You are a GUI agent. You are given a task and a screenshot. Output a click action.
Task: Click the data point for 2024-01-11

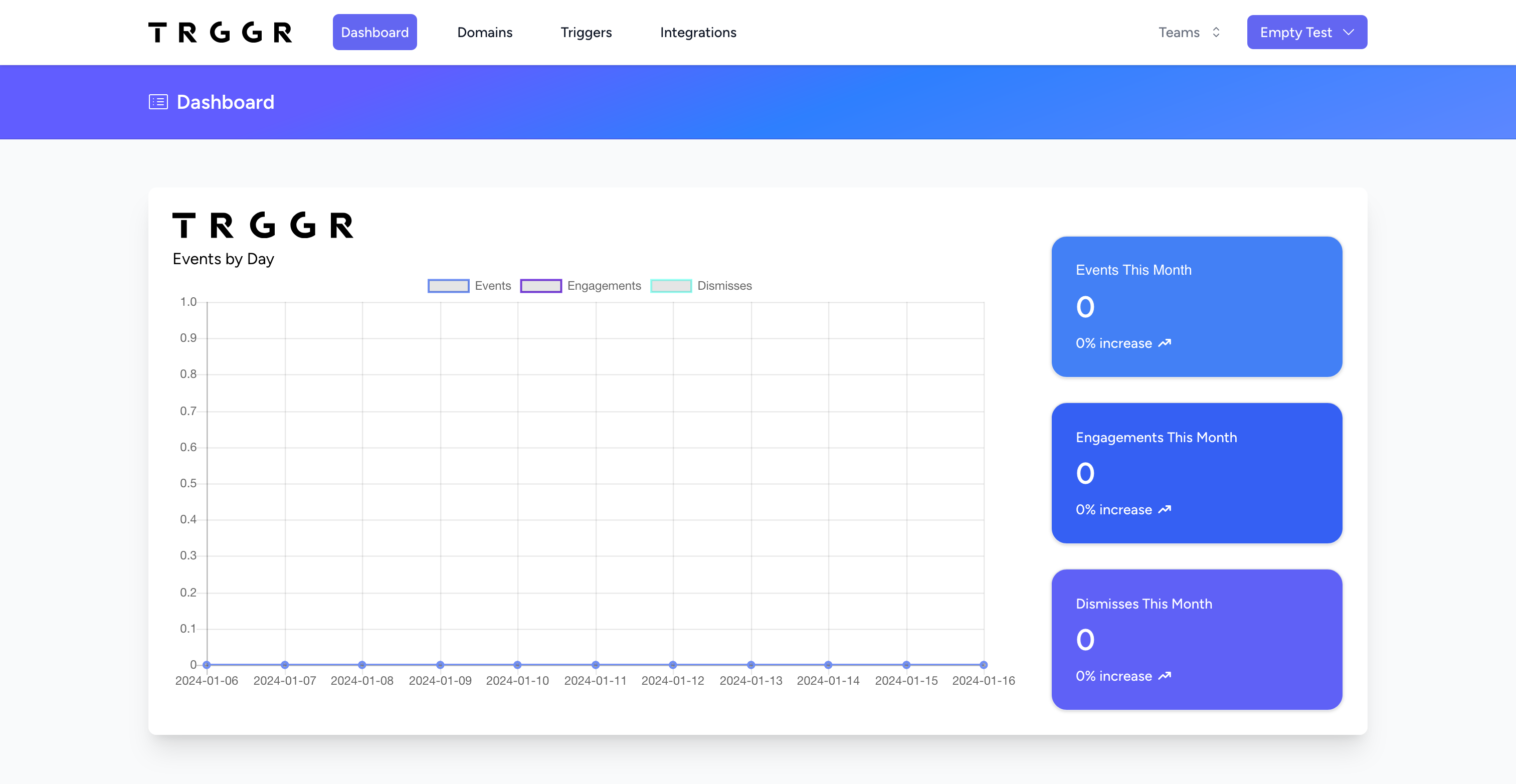(596, 665)
